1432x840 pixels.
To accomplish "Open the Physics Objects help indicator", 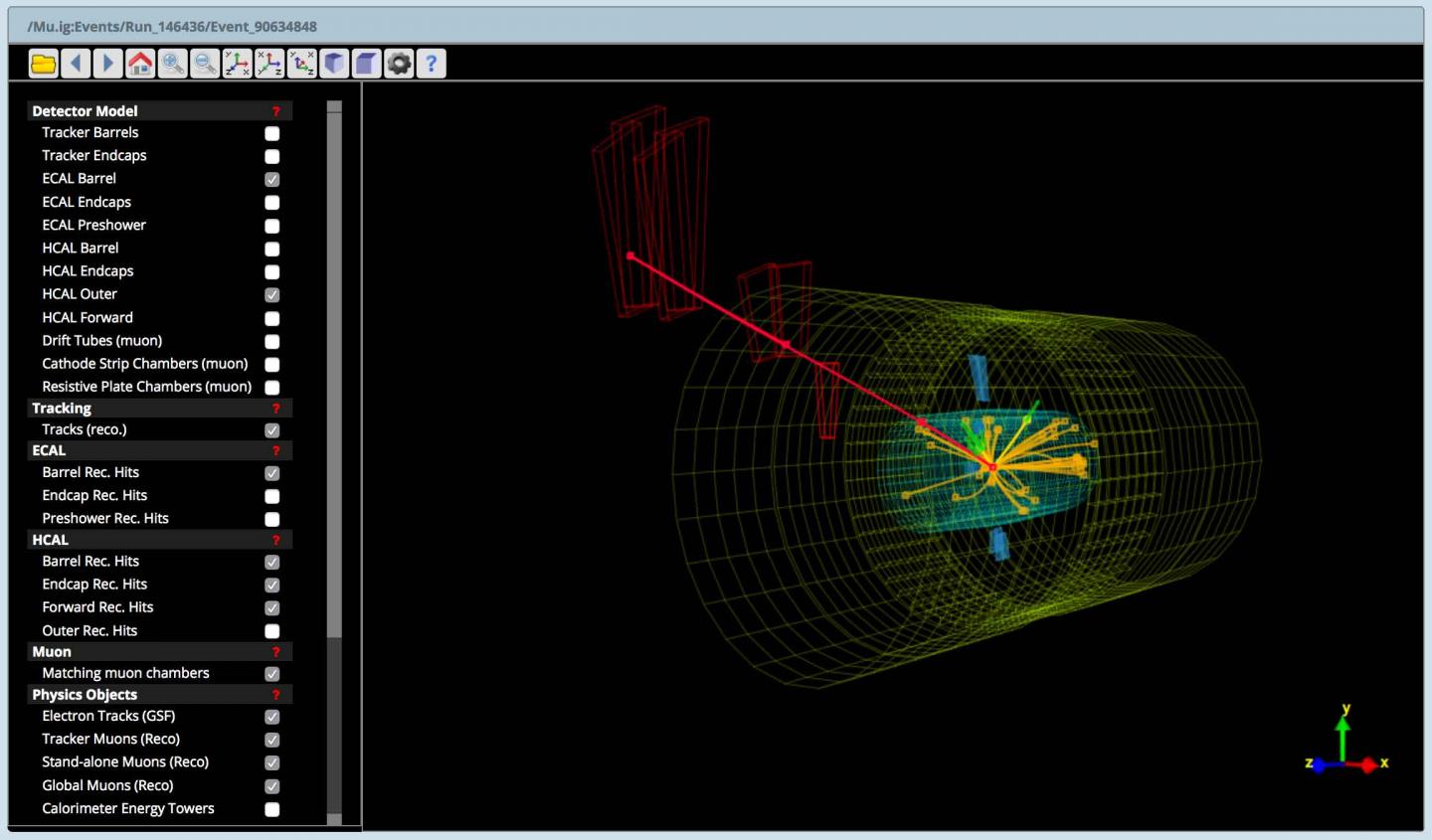I will click(275, 695).
